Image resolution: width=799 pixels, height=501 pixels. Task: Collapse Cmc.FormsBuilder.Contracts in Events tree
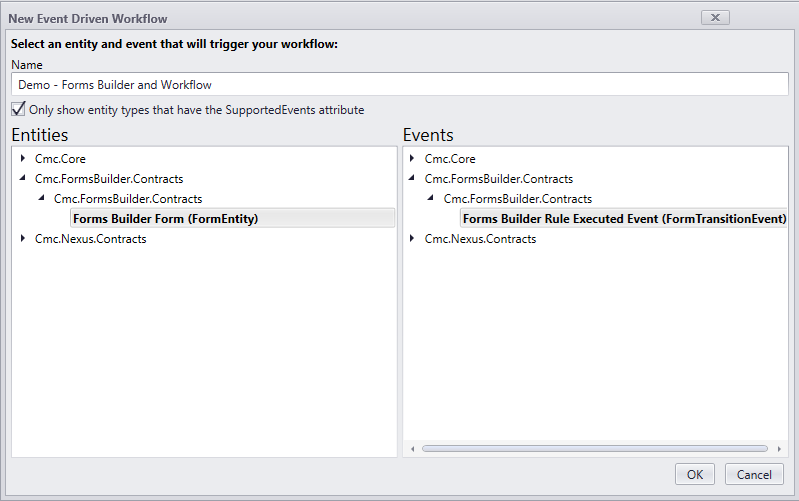(413, 179)
